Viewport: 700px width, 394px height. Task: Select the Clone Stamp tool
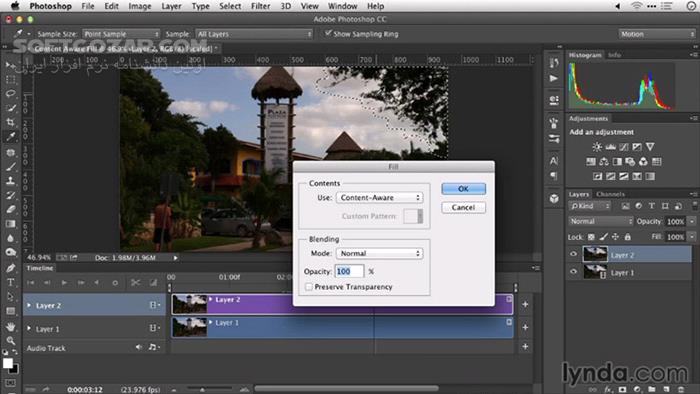[x=10, y=181]
